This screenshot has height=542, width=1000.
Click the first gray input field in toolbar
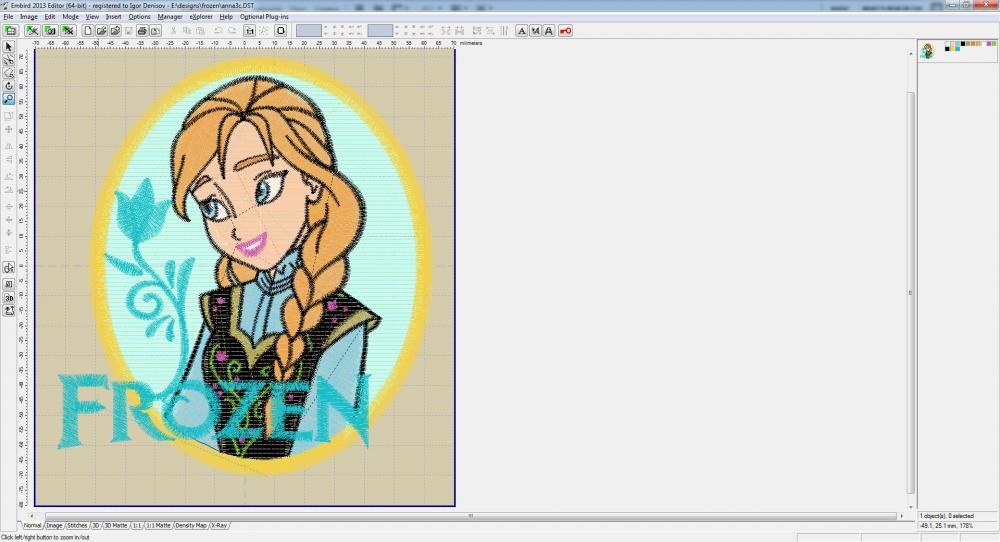(x=309, y=31)
